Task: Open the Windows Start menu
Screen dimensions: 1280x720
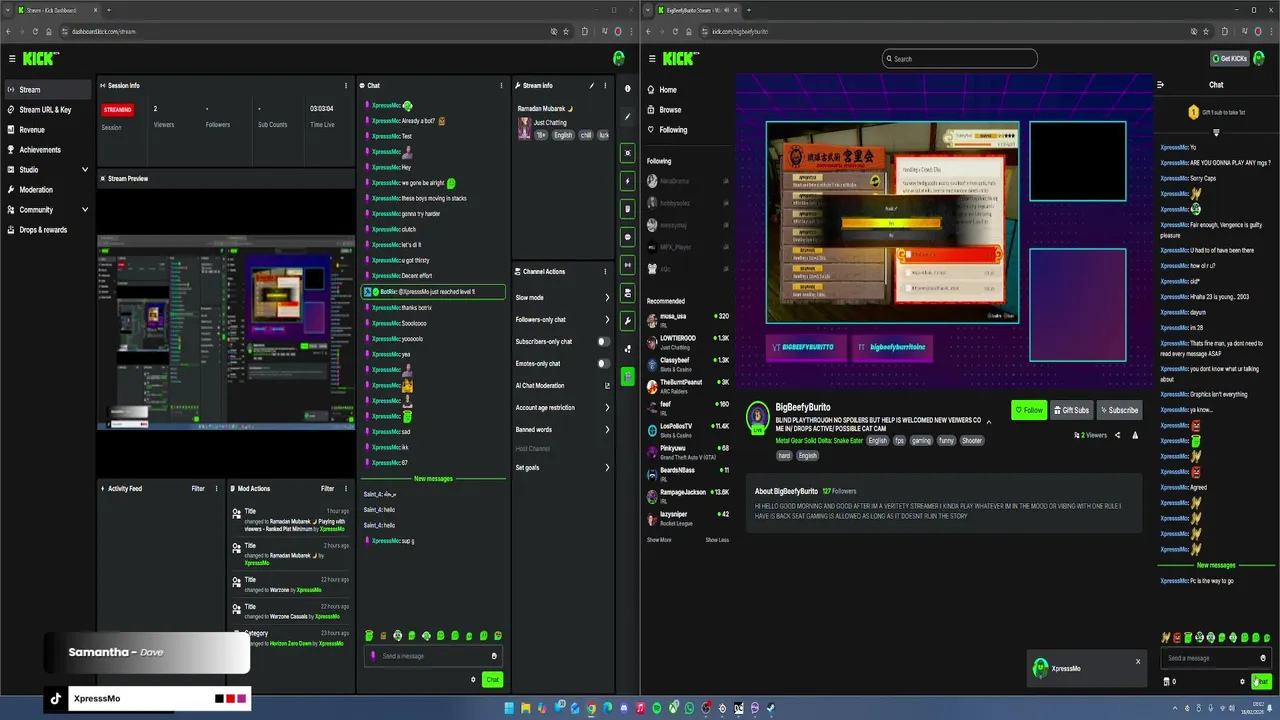Action: 509,708
